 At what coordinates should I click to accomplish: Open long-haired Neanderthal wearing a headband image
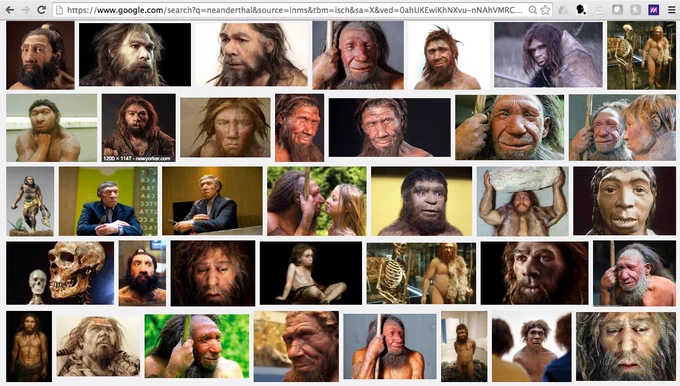click(x=98, y=346)
